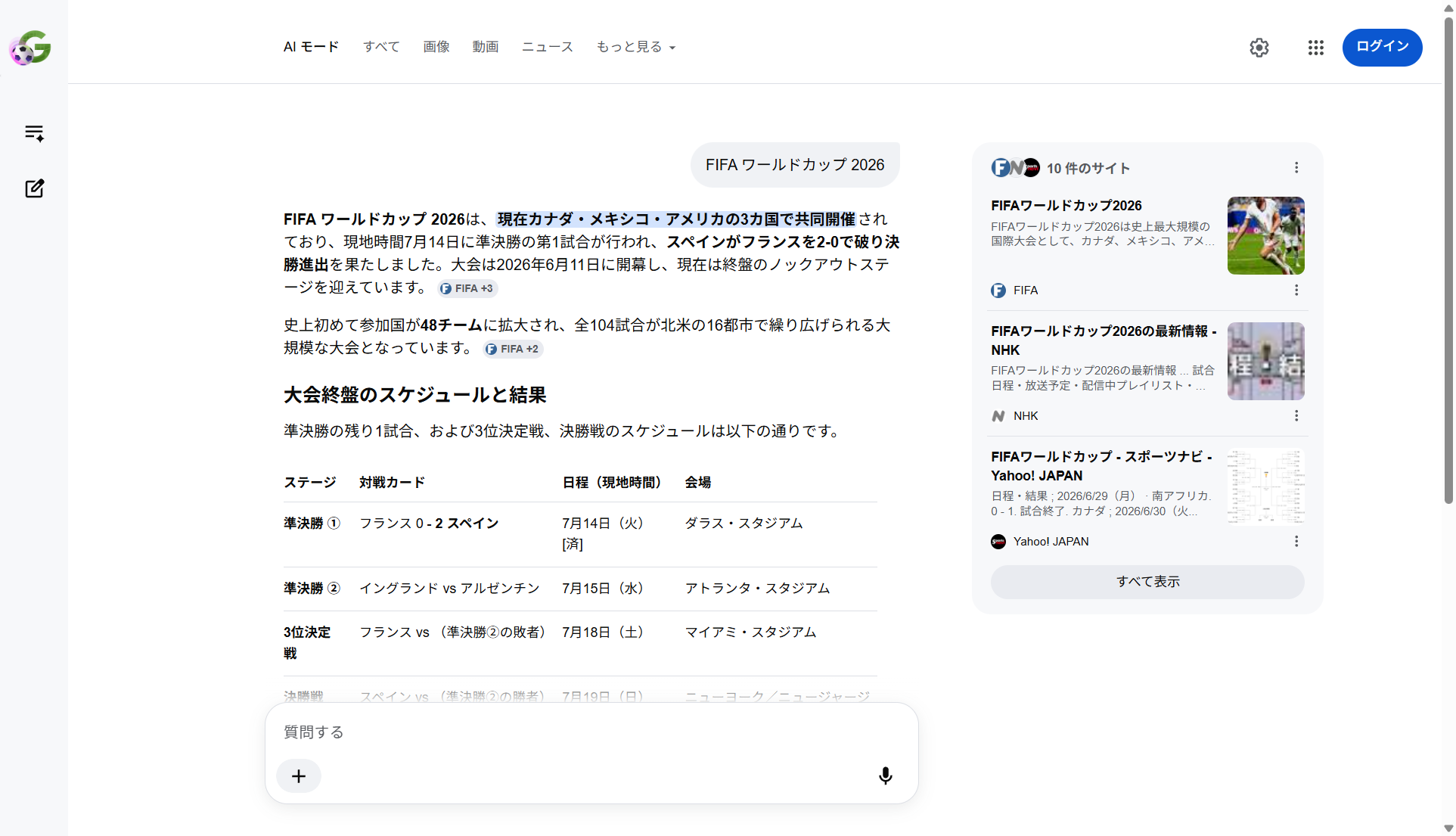
Task: Start a new chat with pencil icon
Action: click(34, 188)
